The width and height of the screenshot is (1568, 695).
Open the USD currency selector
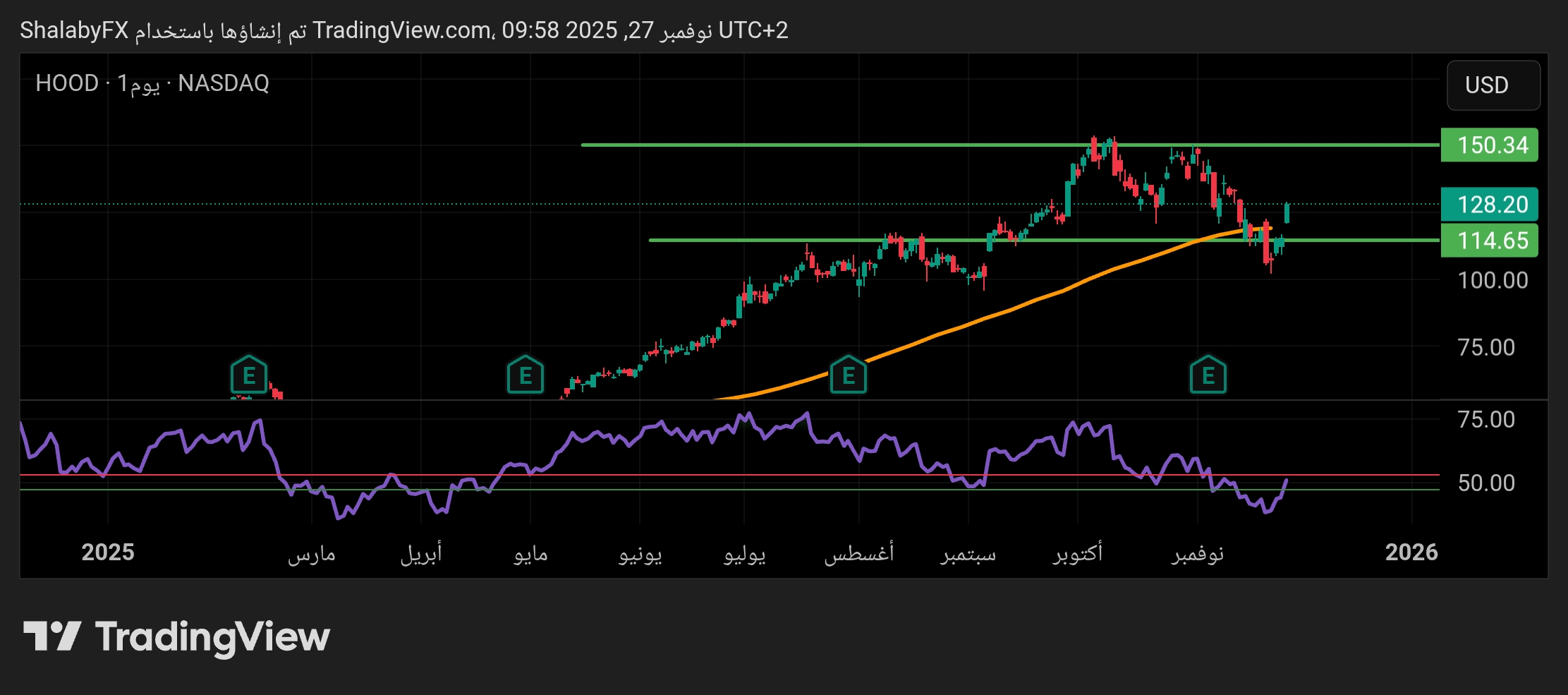point(1493,85)
